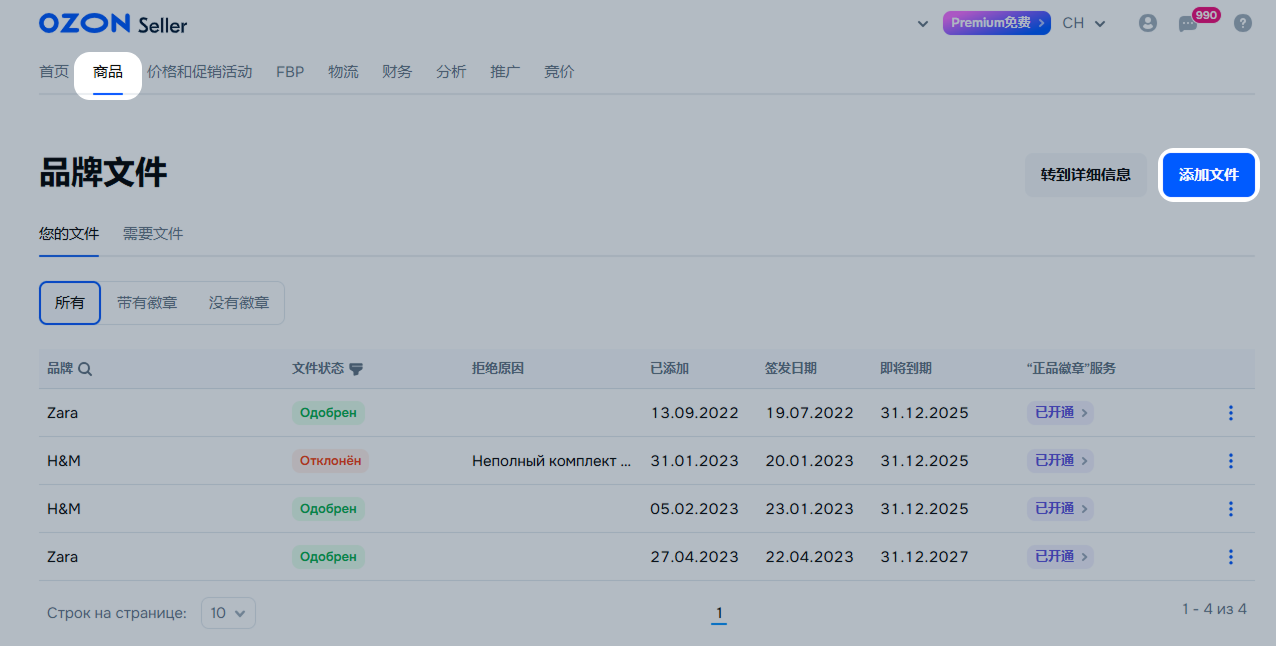1276x646 pixels.
Task: Open more actions for Zara 13.09.2022 row
Action: tap(1231, 413)
